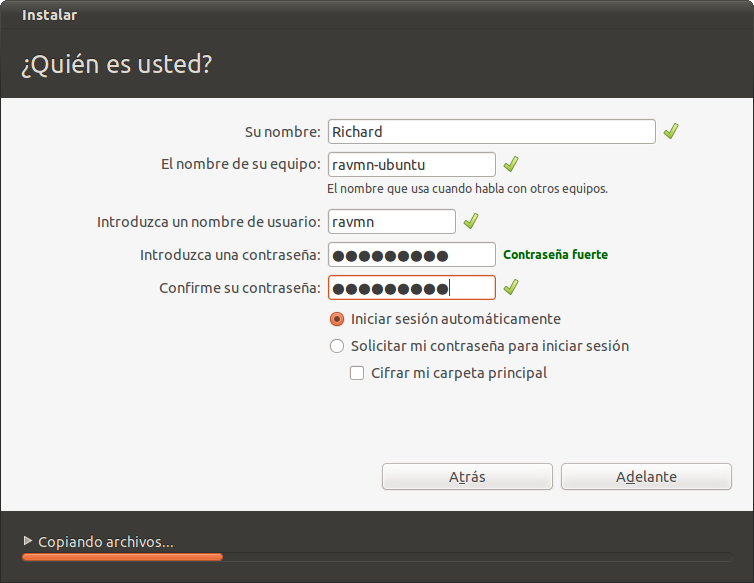This screenshot has height=583, width=754.
Task: Click the 'Instalar' window title
Action: tap(49, 15)
